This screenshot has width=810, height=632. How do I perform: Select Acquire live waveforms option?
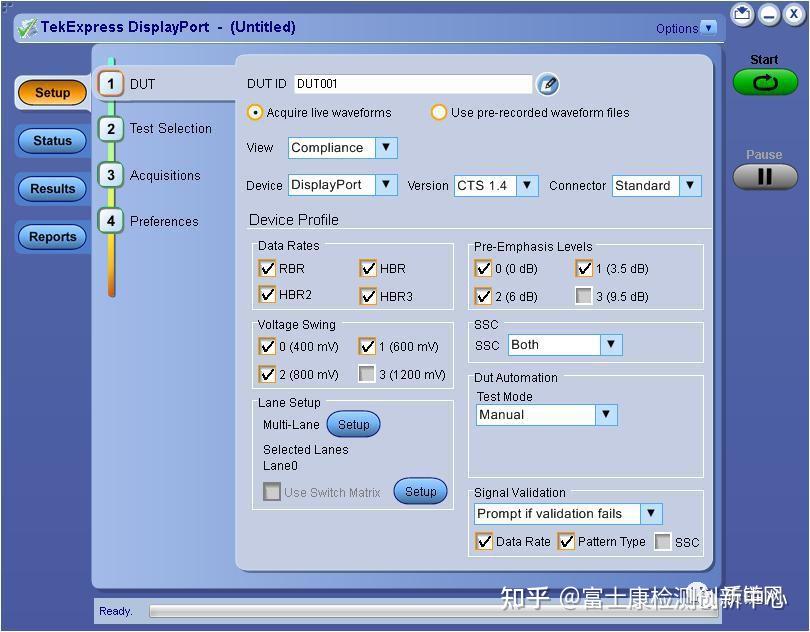255,112
